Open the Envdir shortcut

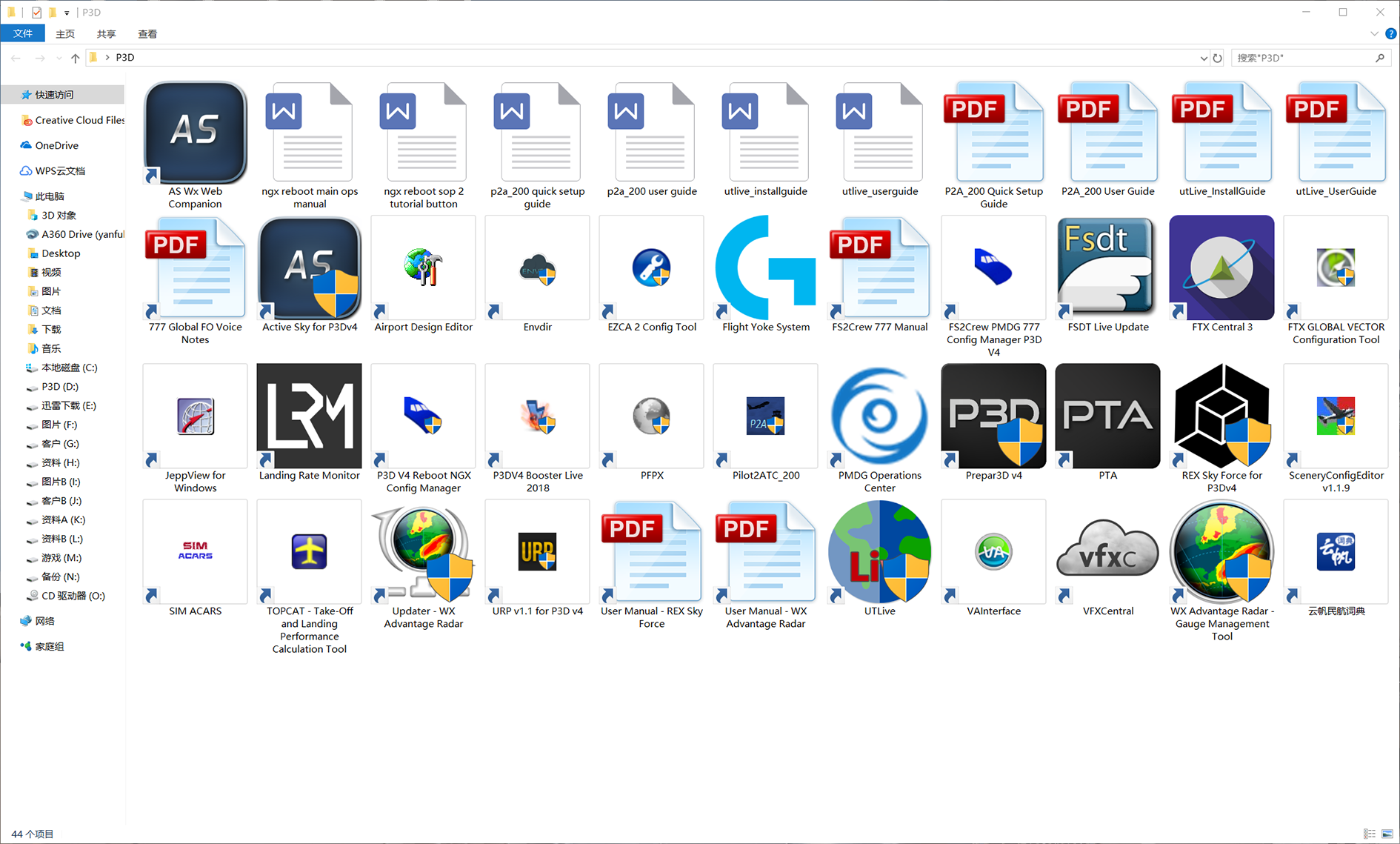coord(537,275)
